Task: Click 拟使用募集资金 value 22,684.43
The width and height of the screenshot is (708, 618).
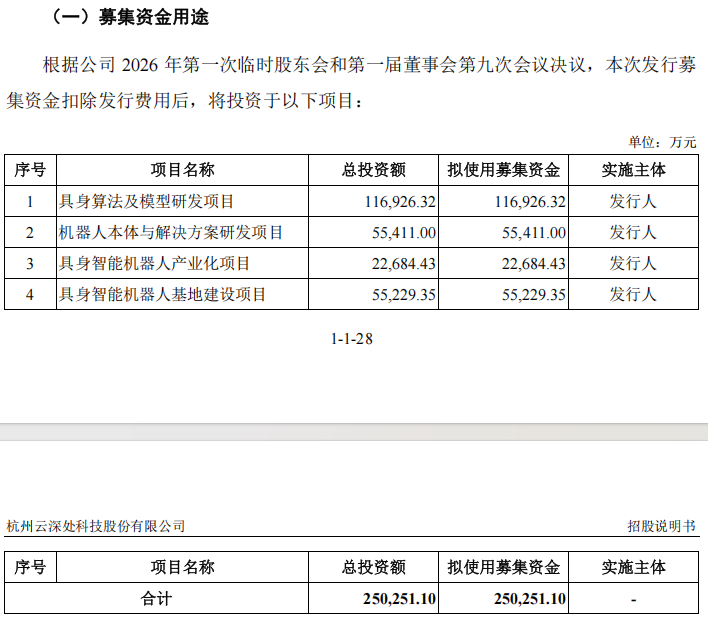Action: (x=534, y=264)
